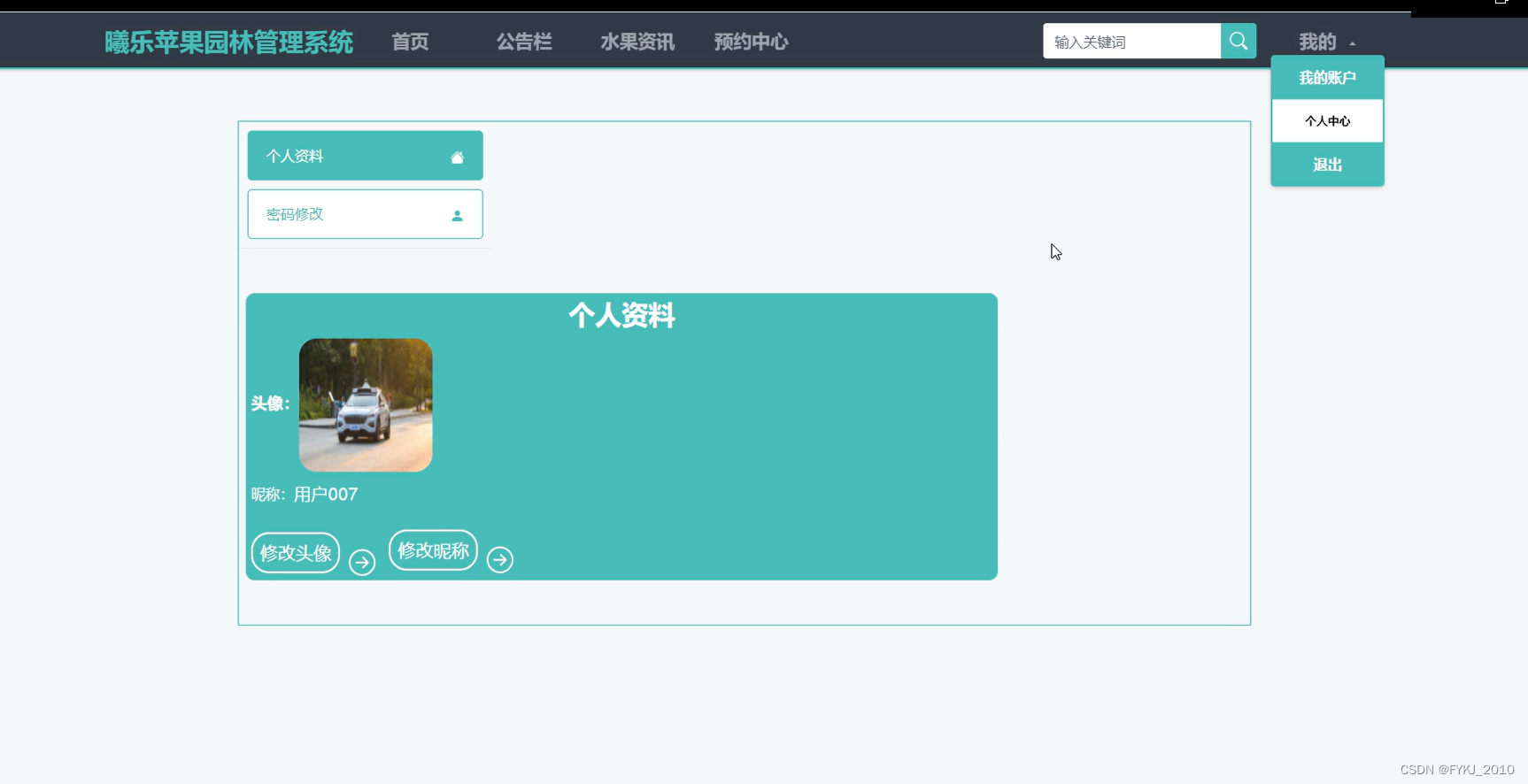Screen dimensions: 1528x784
Task: Click the window restore icon in the top corner
Action: point(1500,3)
